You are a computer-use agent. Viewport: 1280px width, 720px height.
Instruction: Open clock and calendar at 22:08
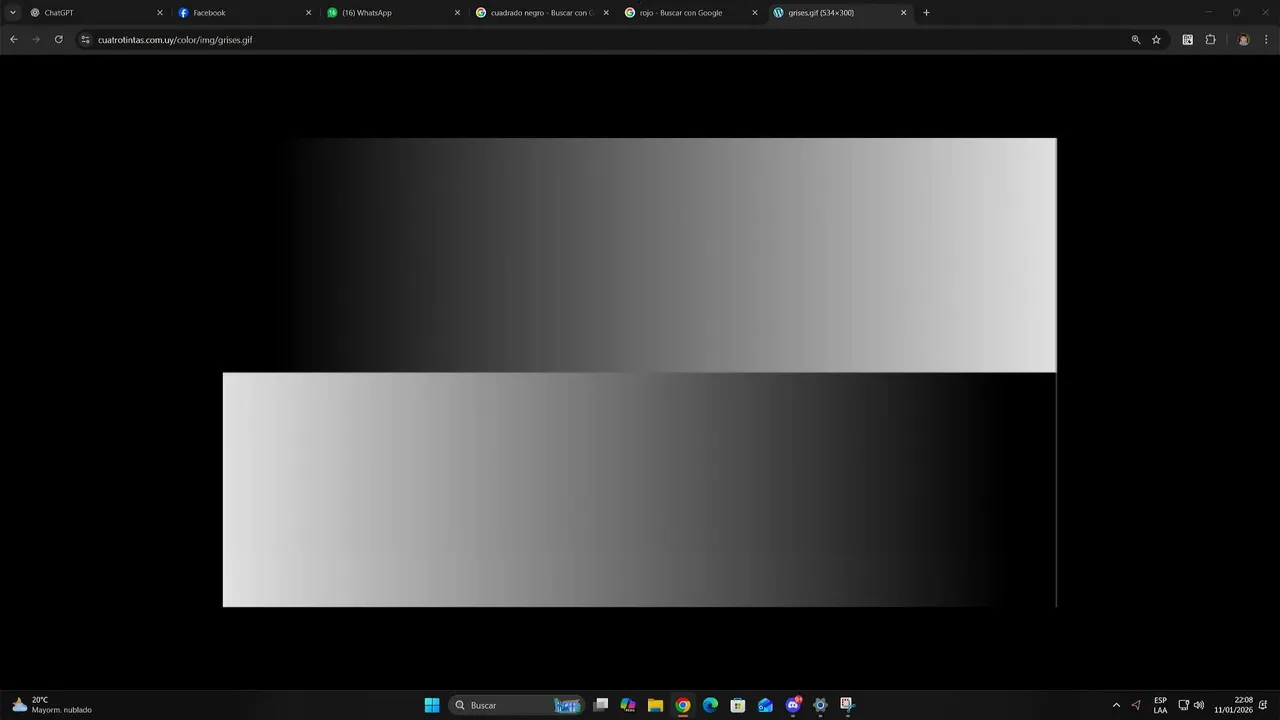tap(1233, 705)
